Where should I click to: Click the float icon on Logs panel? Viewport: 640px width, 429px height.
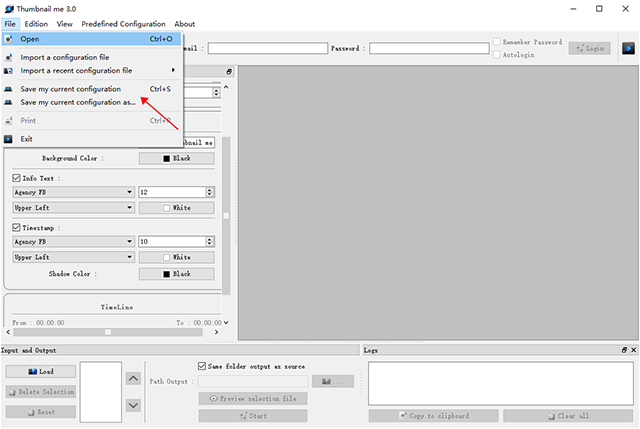coord(624,350)
